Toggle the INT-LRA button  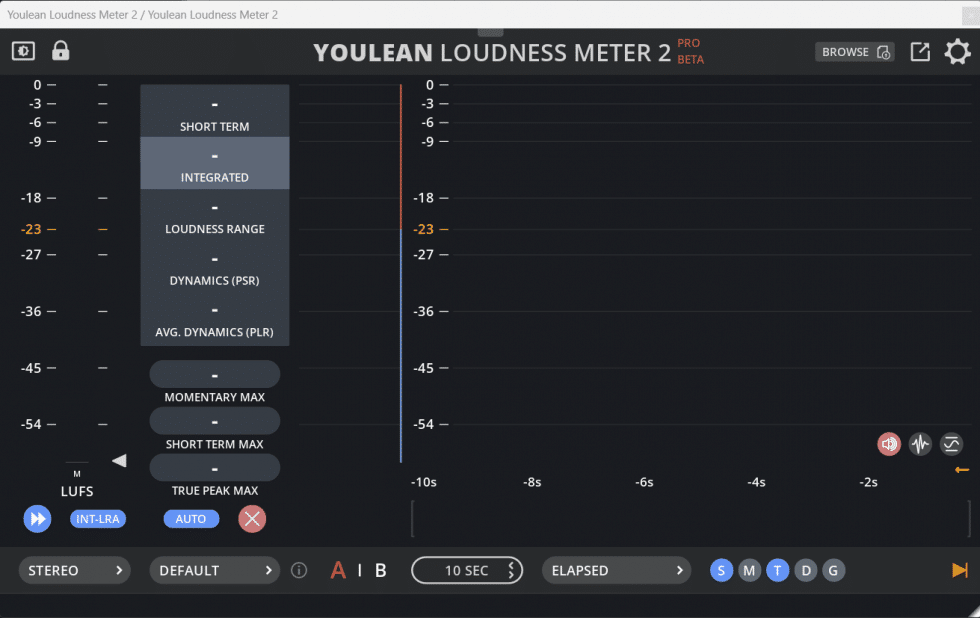[98, 519]
